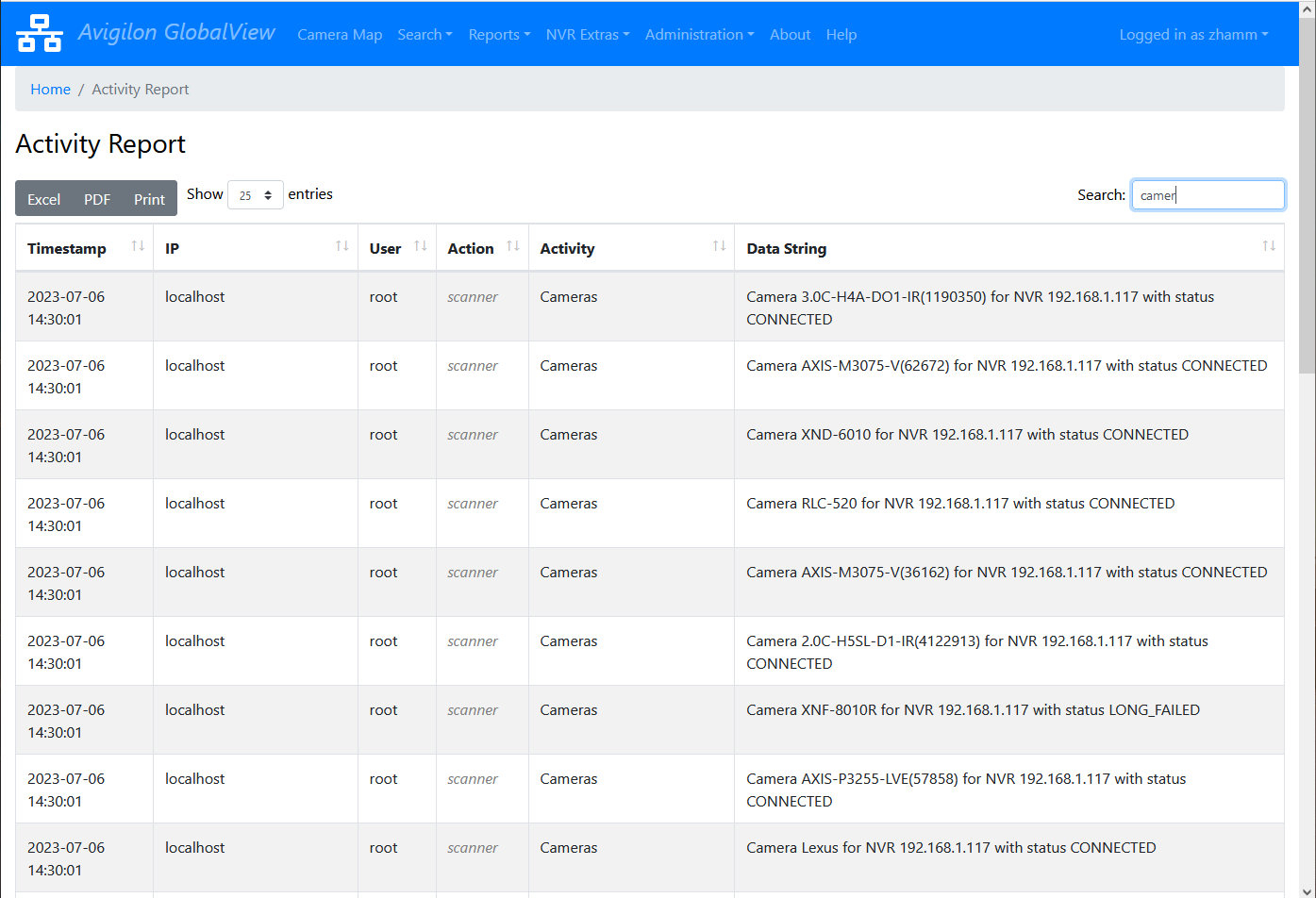Viewport: 1316px width, 898px height.
Task: Change the Show entries count selector
Action: pos(256,195)
